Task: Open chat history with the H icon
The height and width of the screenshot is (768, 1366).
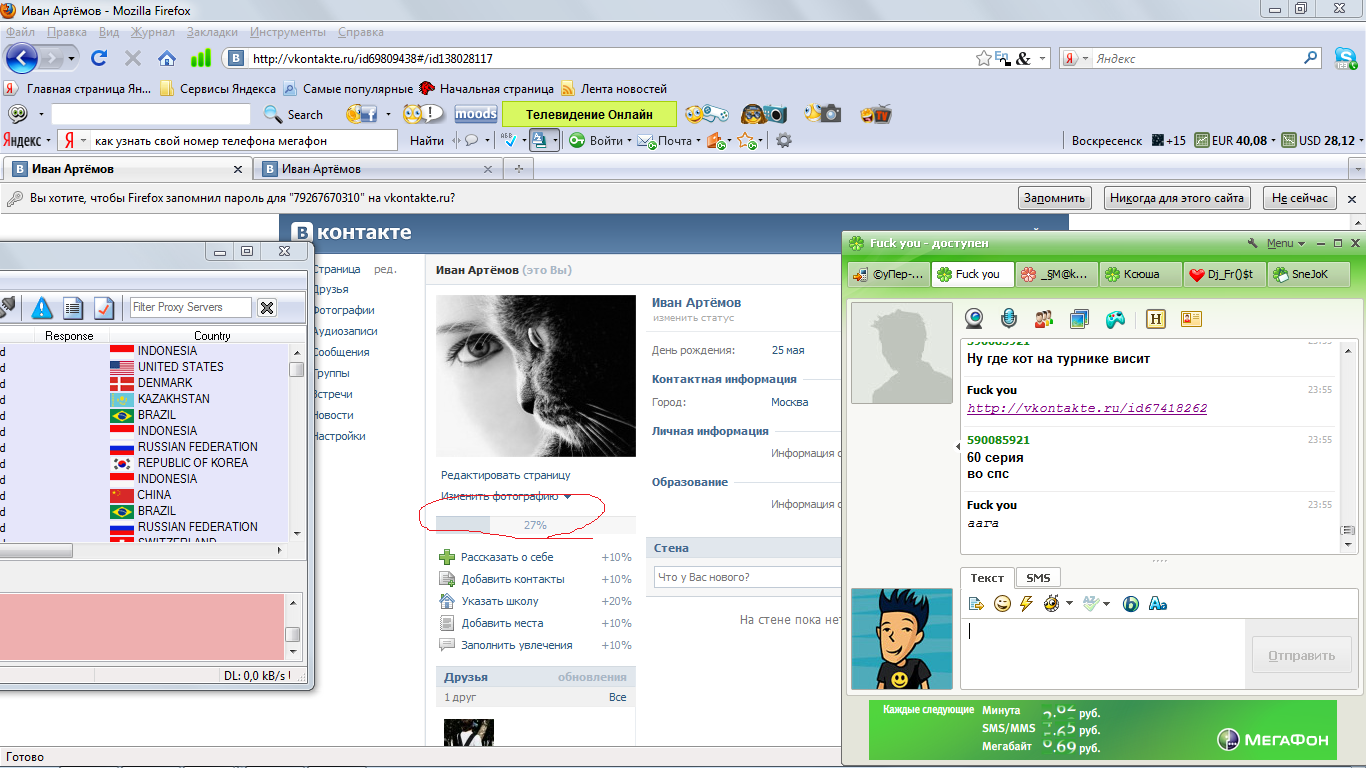Action: point(1156,319)
